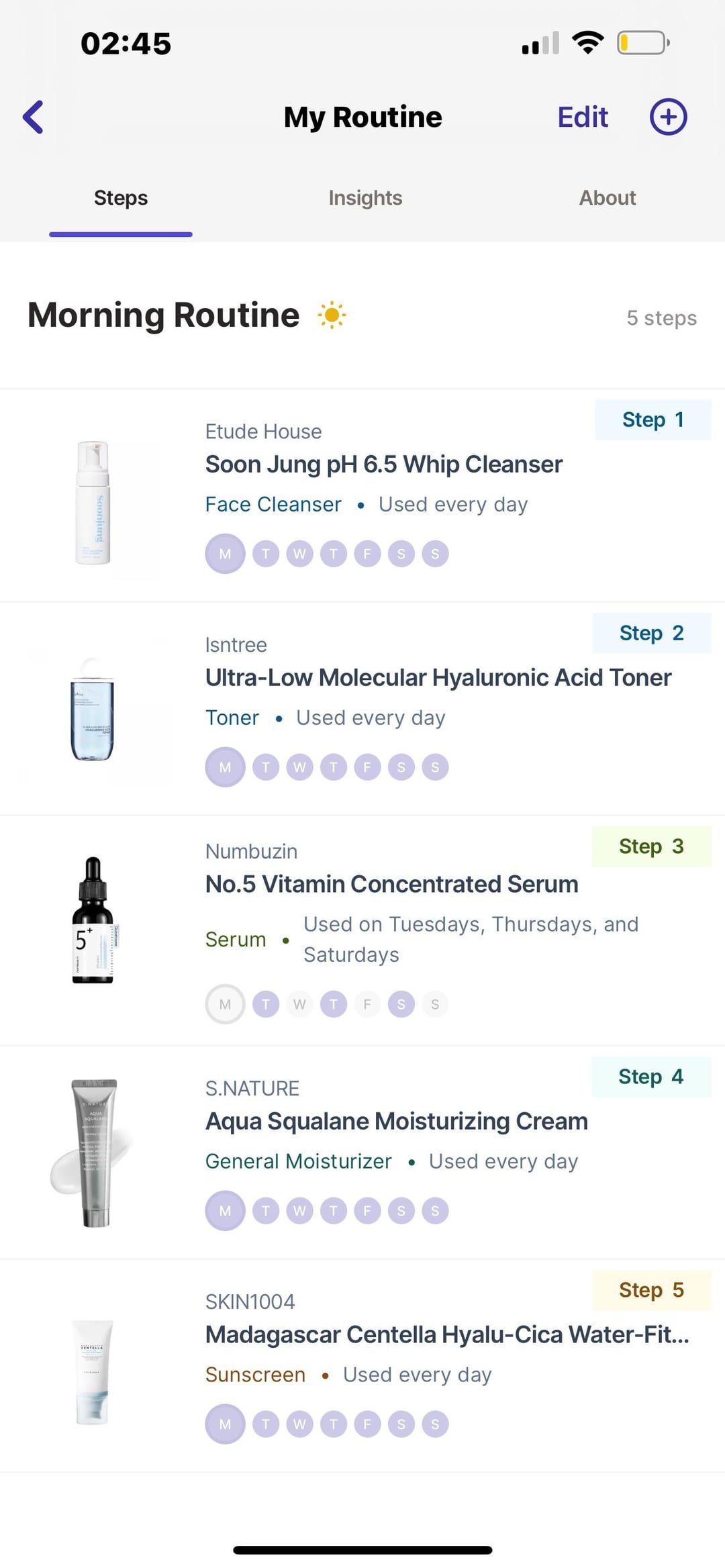
Task: Toggle Wednesday for the No.5 Vitamin Serum
Action: tap(299, 1004)
